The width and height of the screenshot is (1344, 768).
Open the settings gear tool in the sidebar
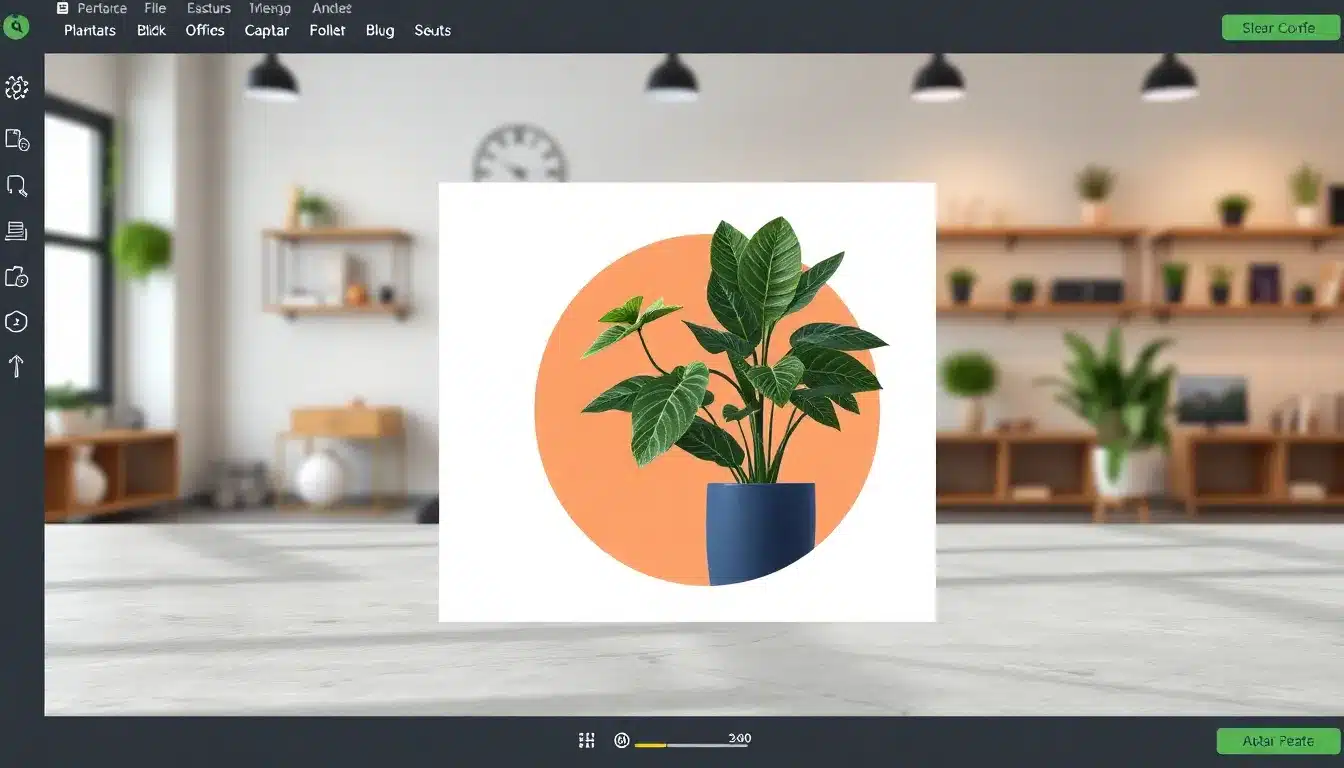tap(17, 87)
